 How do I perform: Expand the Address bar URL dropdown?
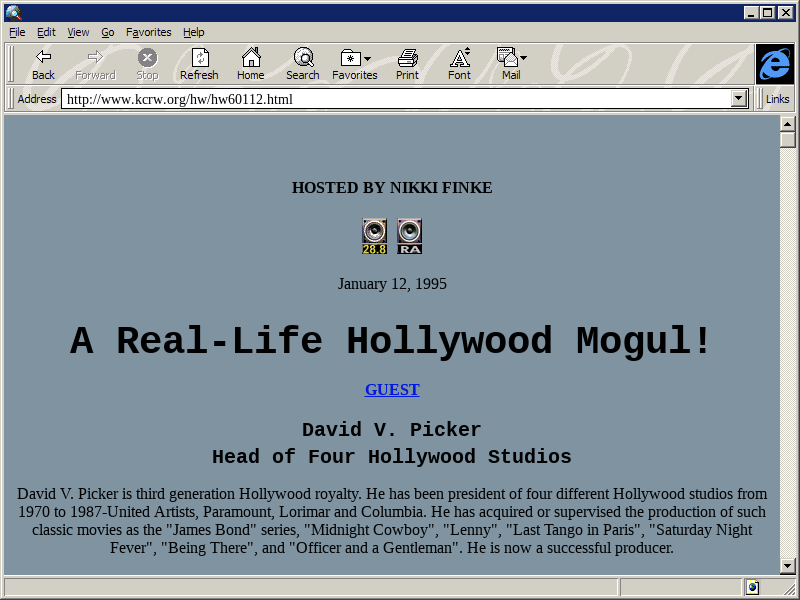pyautogui.click(x=739, y=99)
